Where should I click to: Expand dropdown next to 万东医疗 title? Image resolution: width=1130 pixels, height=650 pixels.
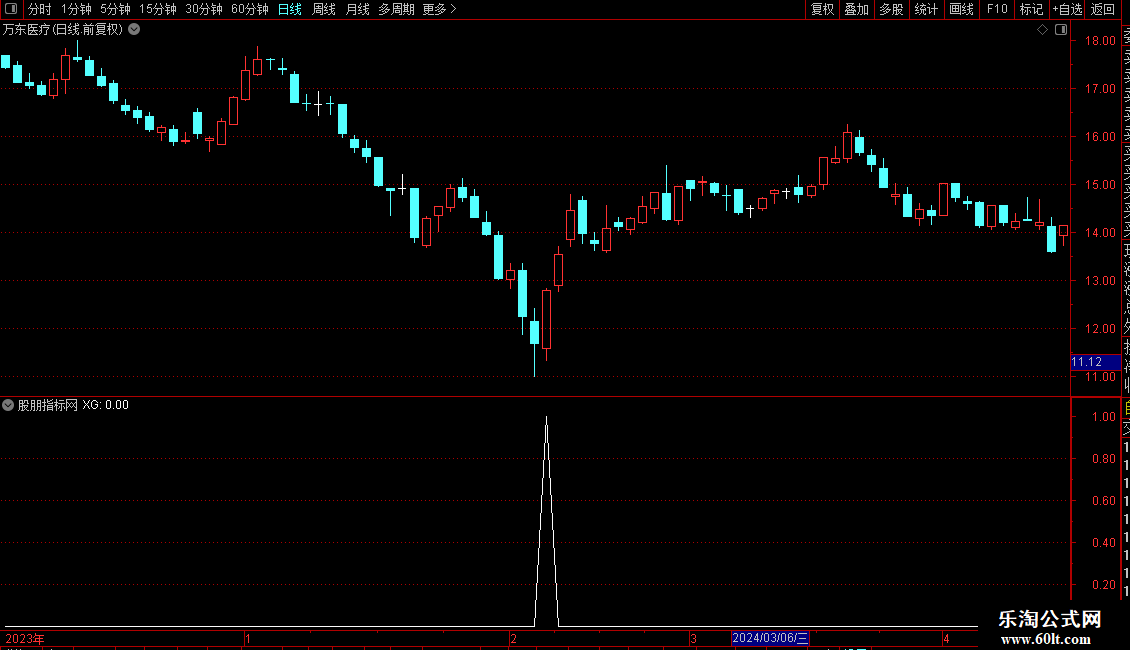(x=134, y=30)
